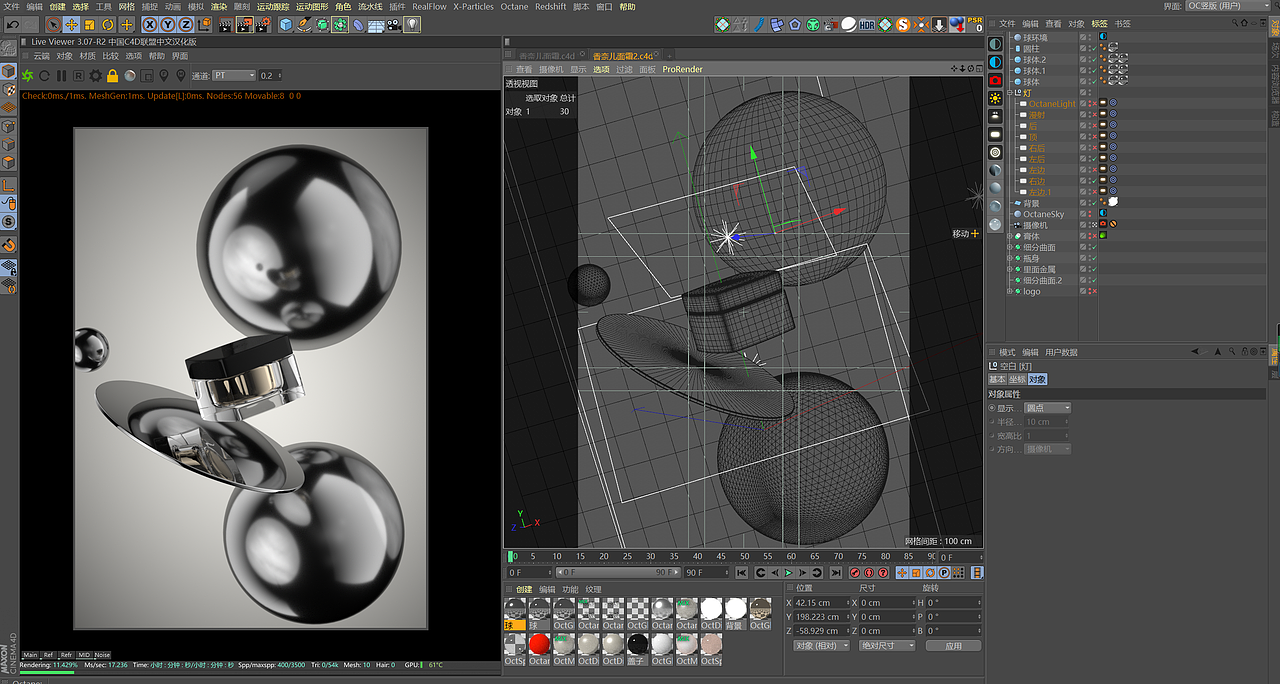Add a light object from toolbar
1280x684 pixels.
tap(411, 25)
